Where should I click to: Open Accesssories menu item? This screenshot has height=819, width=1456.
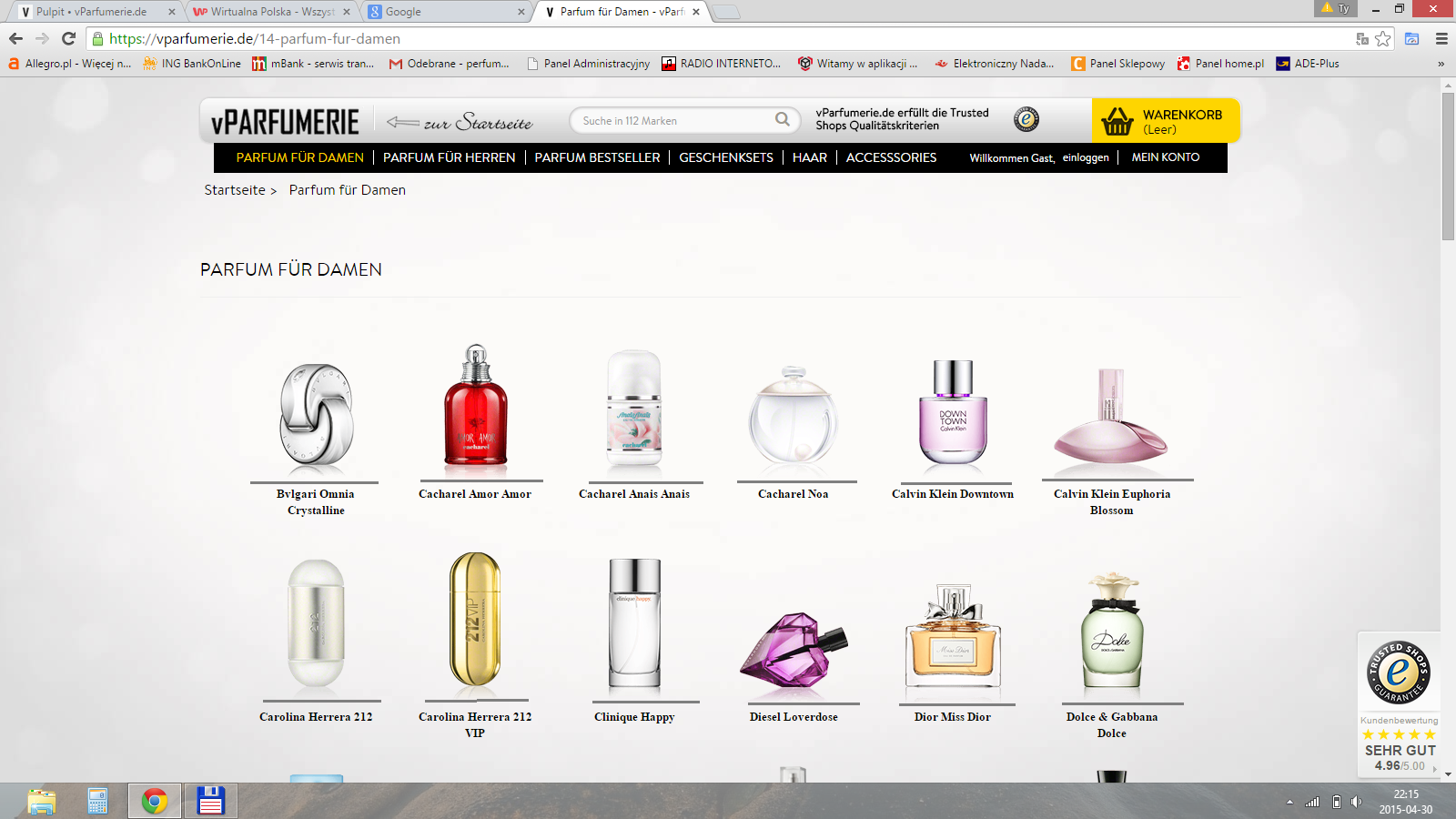[891, 157]
